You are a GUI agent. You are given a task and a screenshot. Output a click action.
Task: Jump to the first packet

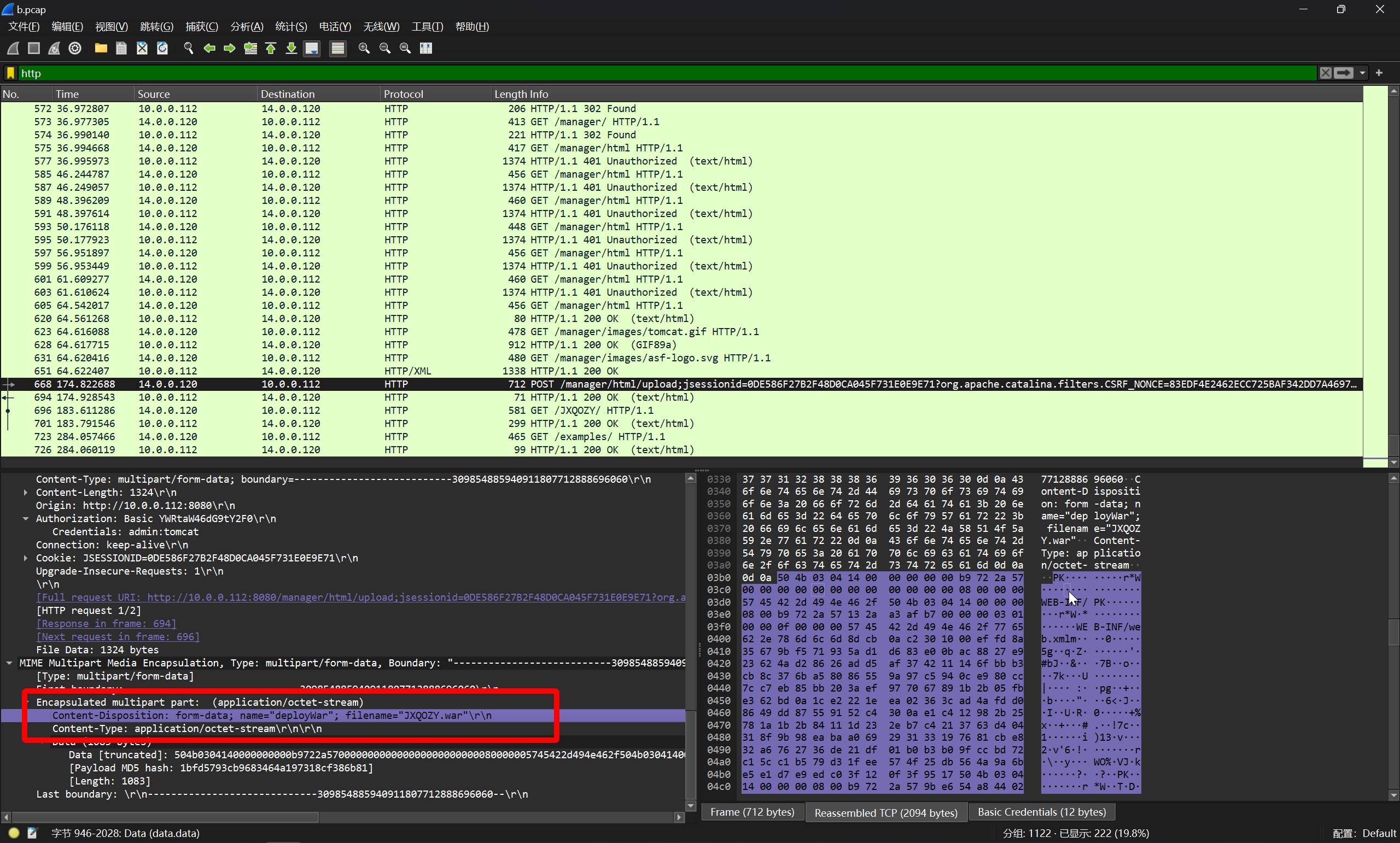coord(271,48)
